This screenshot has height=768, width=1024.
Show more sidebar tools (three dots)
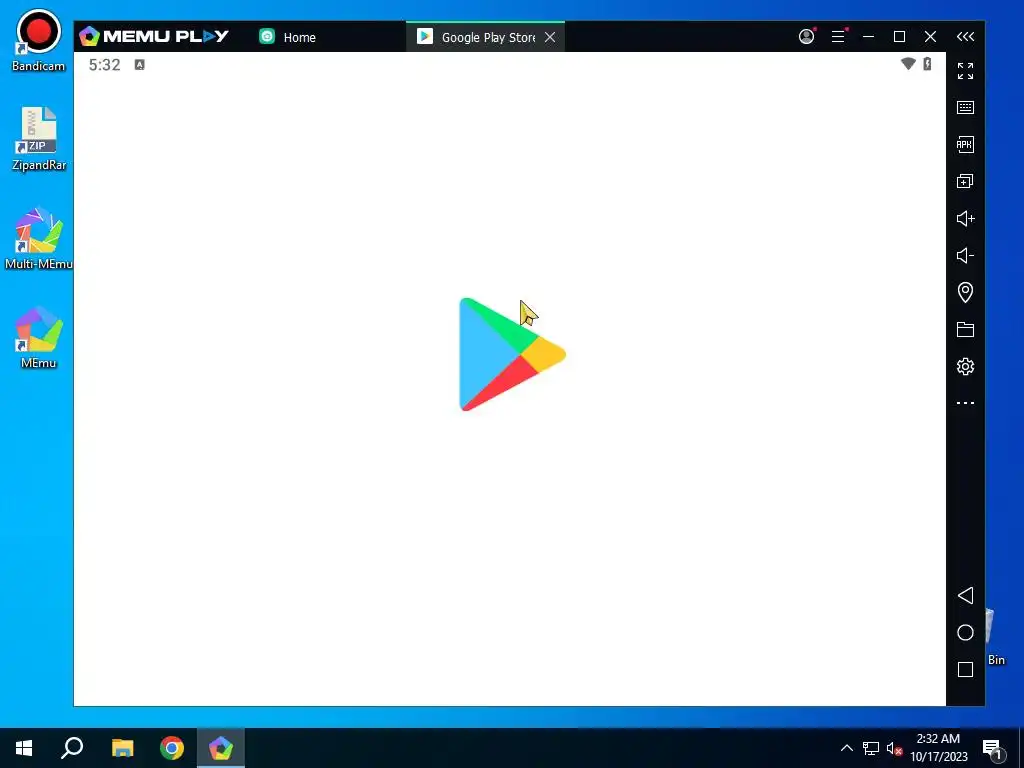pos(965,403)
